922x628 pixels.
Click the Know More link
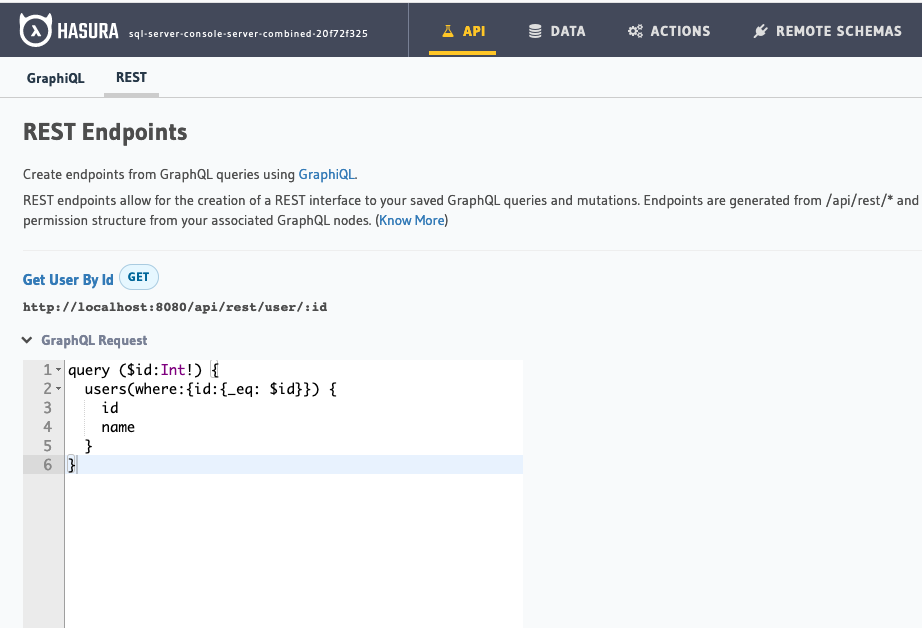tap(411, 220)
